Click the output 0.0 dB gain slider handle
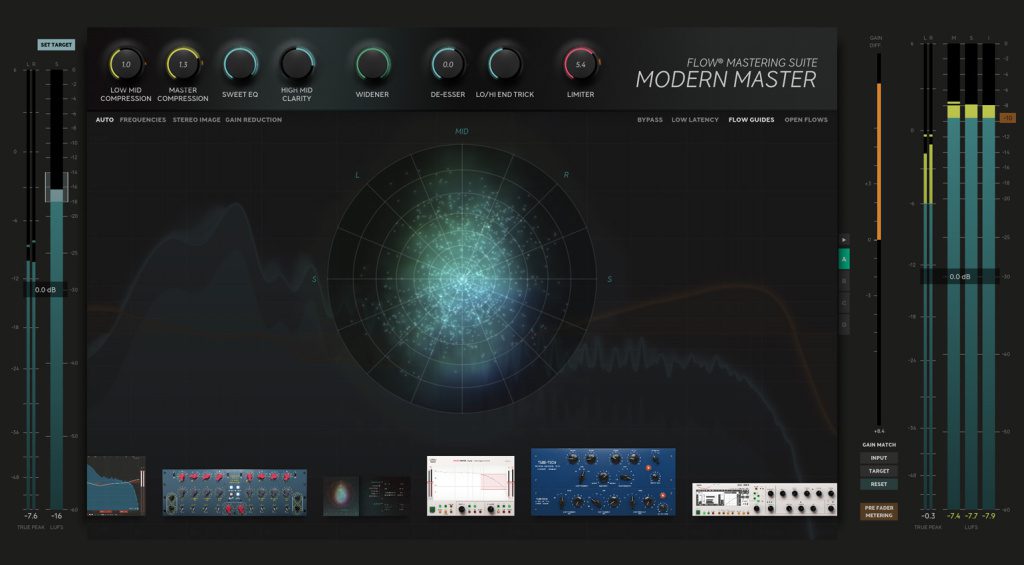The image size is (1024, 565). [x=959, y=277]
